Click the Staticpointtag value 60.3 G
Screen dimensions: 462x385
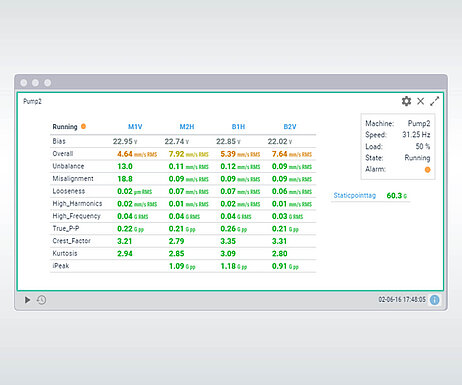point(397,196)
